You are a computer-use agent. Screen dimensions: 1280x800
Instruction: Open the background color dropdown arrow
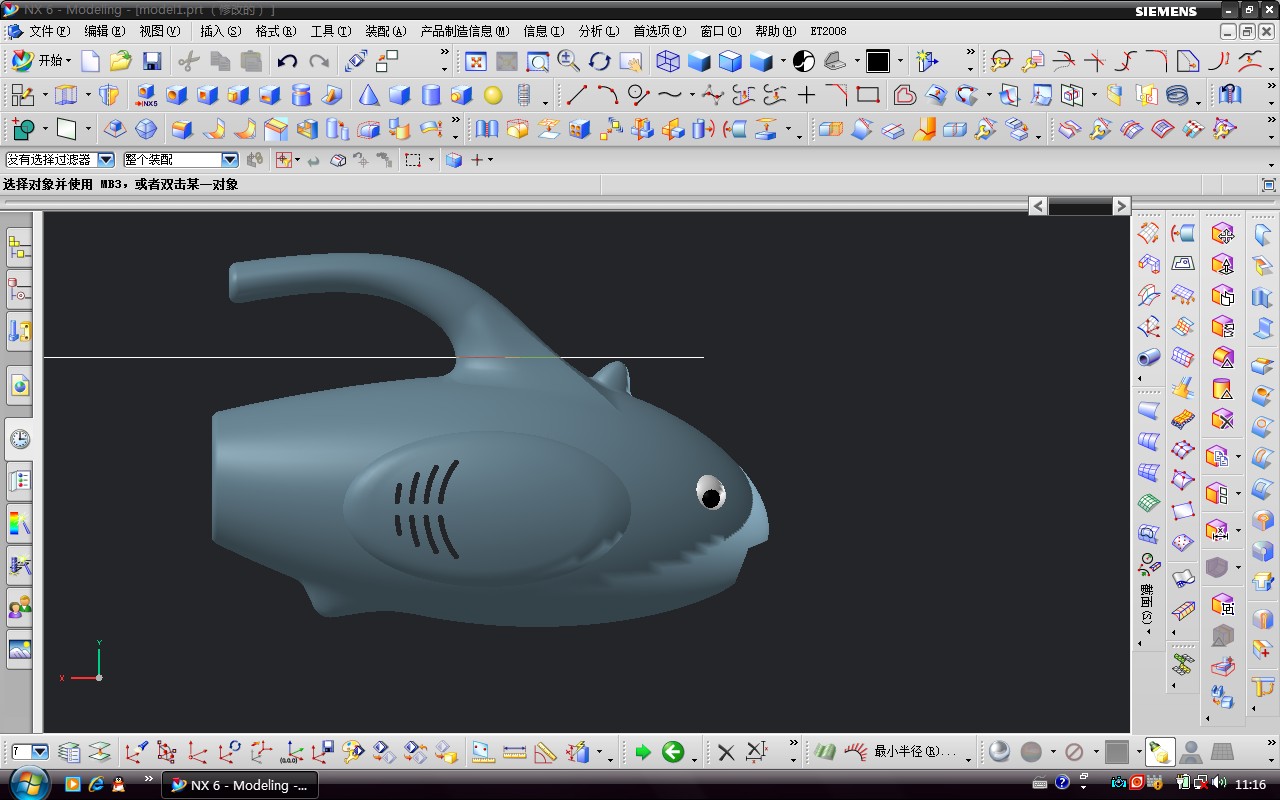click(899, 62)
